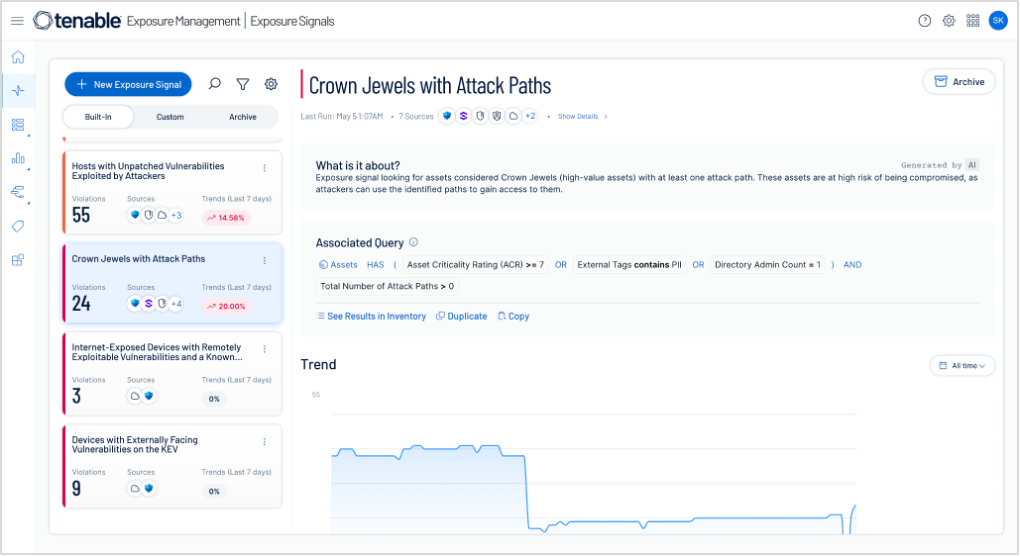Viewport: 1020px width, 556px height.
Task: Click Associated Query info icon
Action: pos(414,243)
